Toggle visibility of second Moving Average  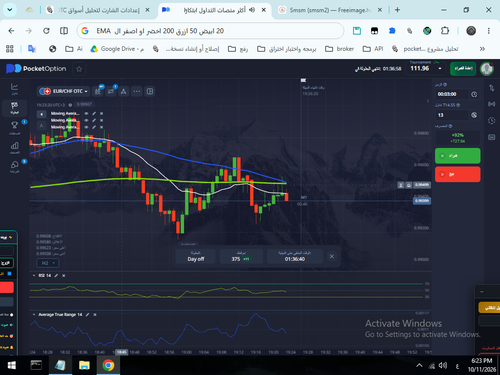pos(86,120)
